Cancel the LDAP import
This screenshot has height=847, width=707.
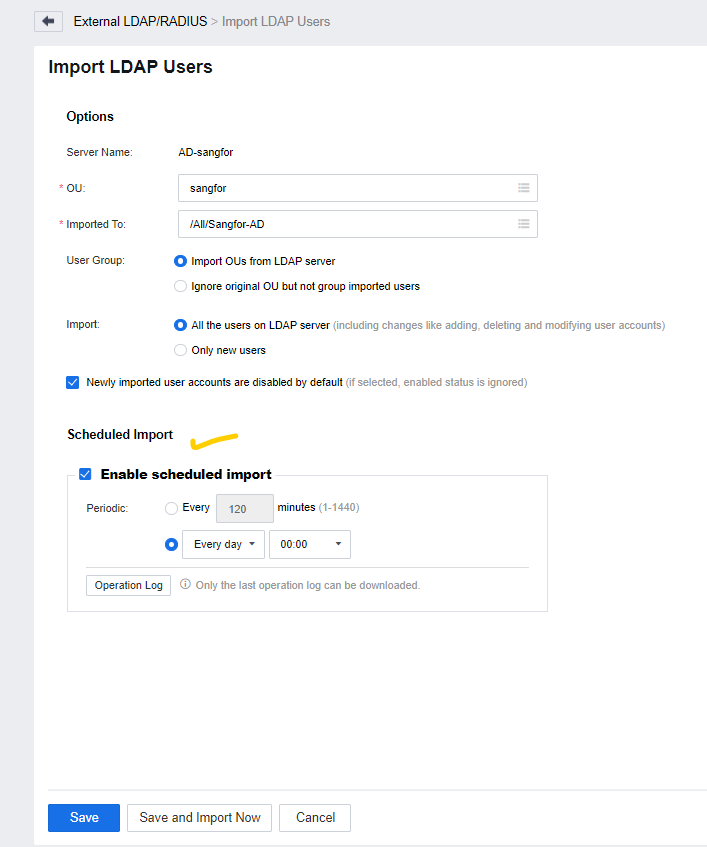click(315, 818)
